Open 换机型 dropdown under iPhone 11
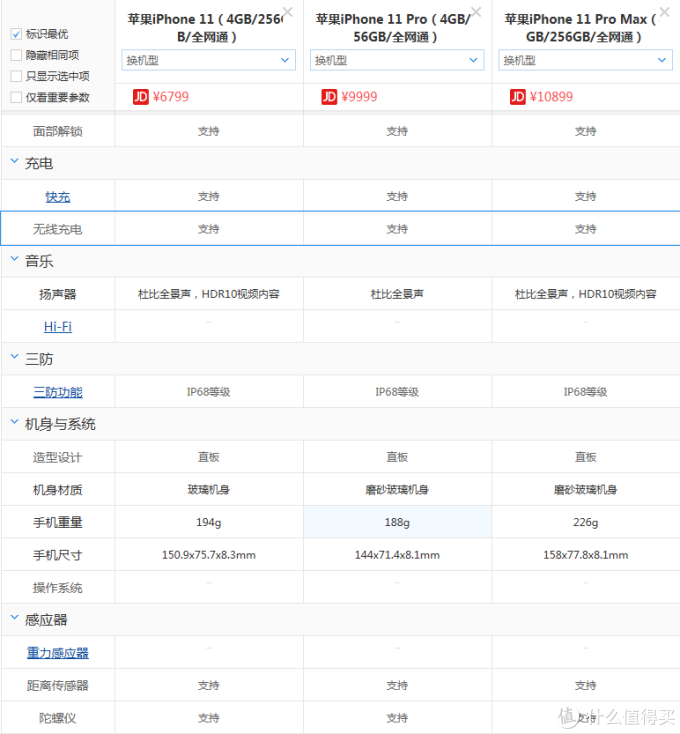This screenshot has height=734, width=680. [x=208, y=60]
